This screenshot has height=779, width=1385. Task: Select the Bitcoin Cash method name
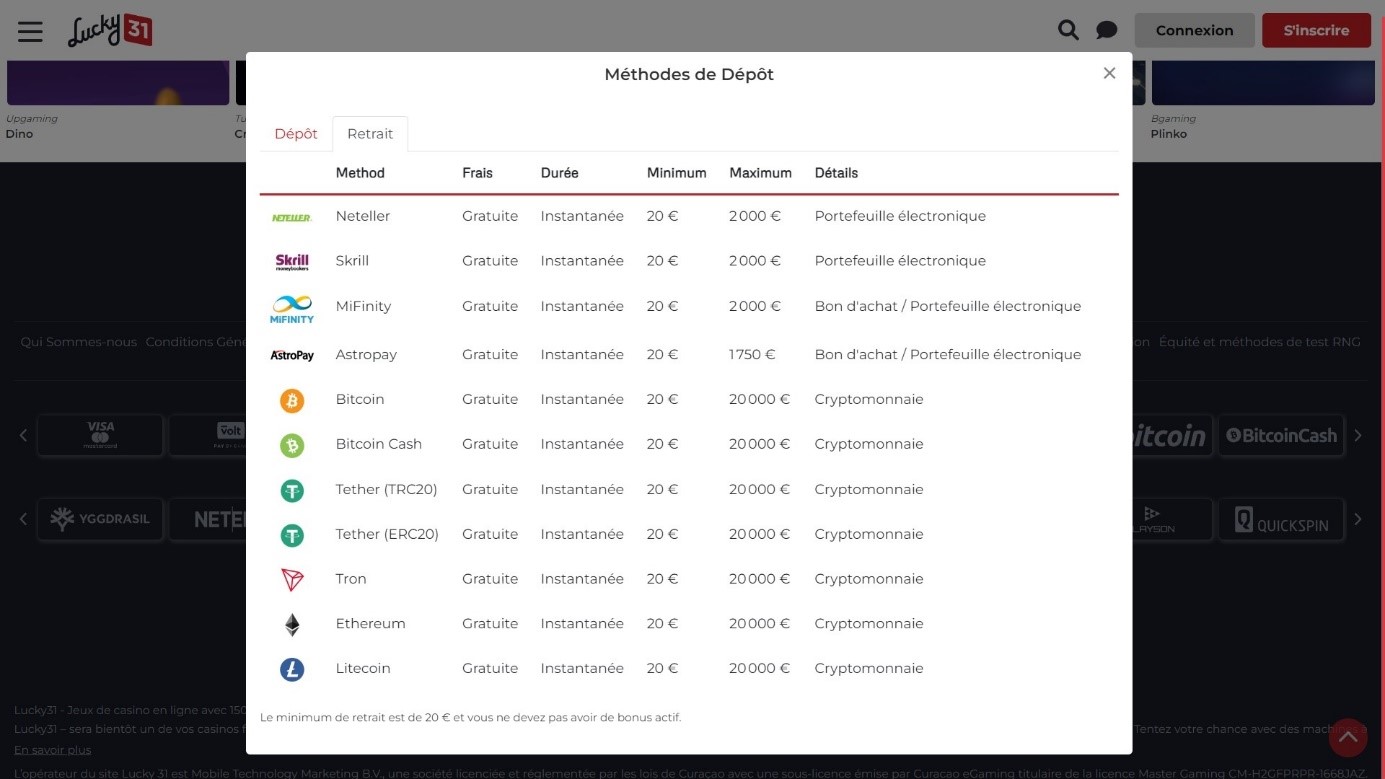(x=379, y=444)
